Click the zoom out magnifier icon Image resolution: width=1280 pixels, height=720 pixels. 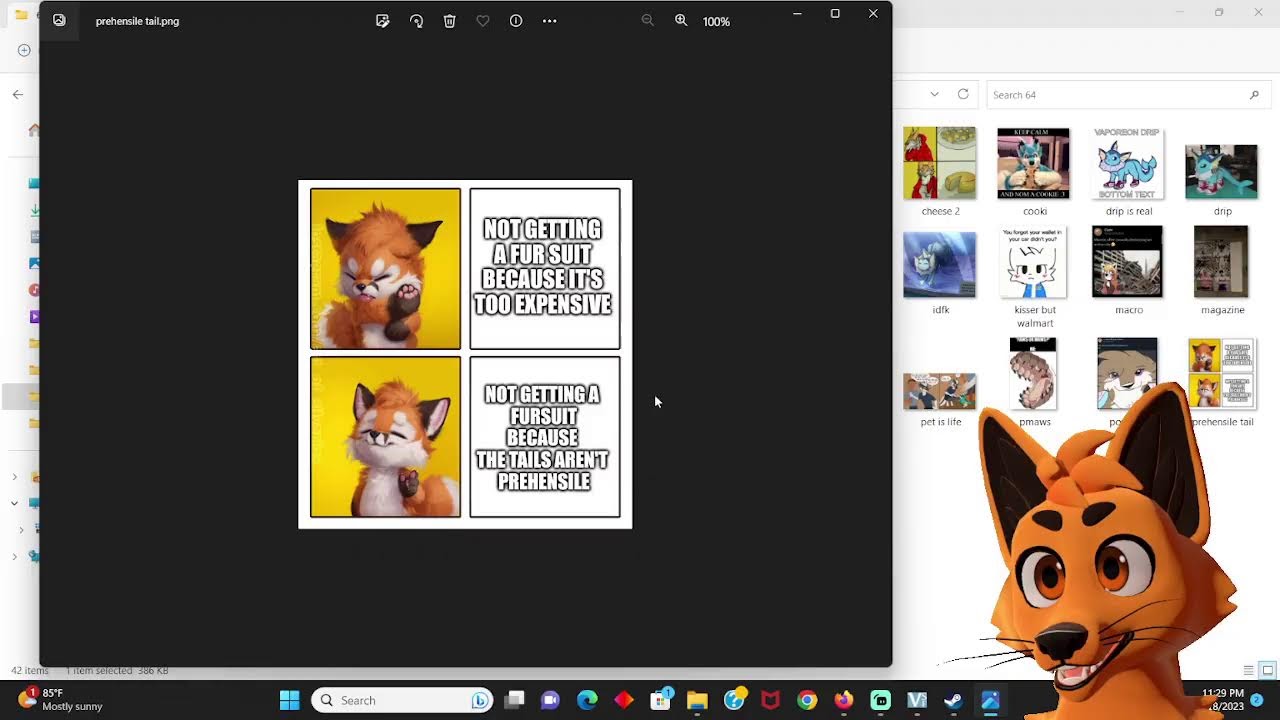[x=647, y=21]
